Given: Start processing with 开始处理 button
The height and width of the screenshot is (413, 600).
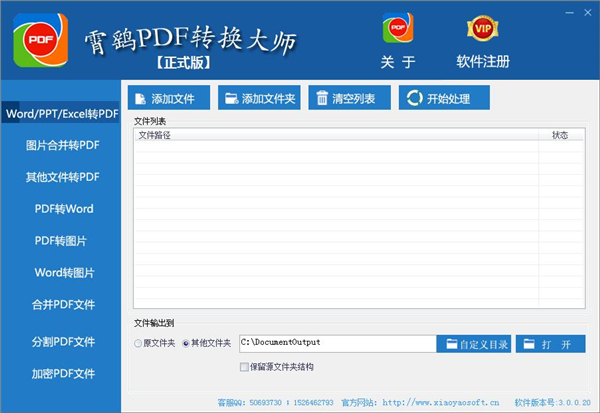Looking at the screenshot, I should pos(445,98).
